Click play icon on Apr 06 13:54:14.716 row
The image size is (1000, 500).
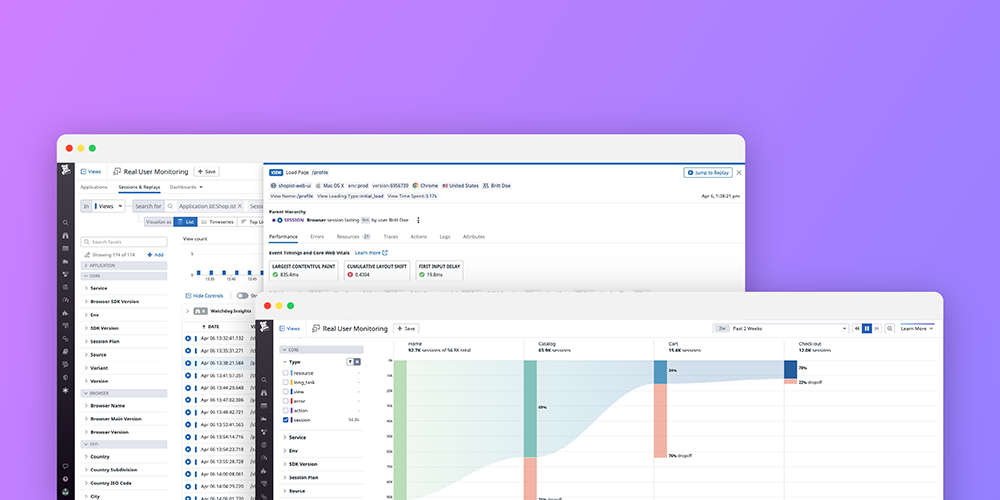point(188,437)
